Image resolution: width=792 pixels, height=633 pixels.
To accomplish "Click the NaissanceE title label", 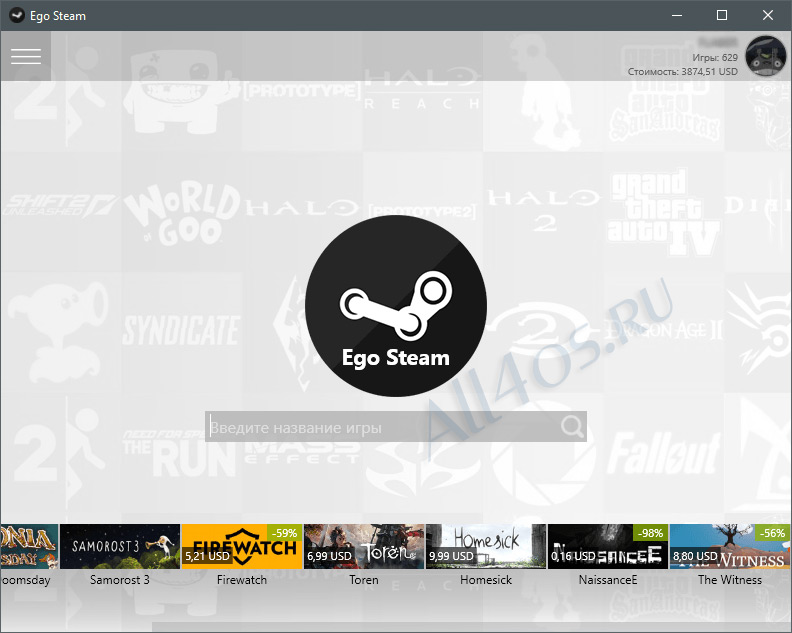I will [608, 580].
